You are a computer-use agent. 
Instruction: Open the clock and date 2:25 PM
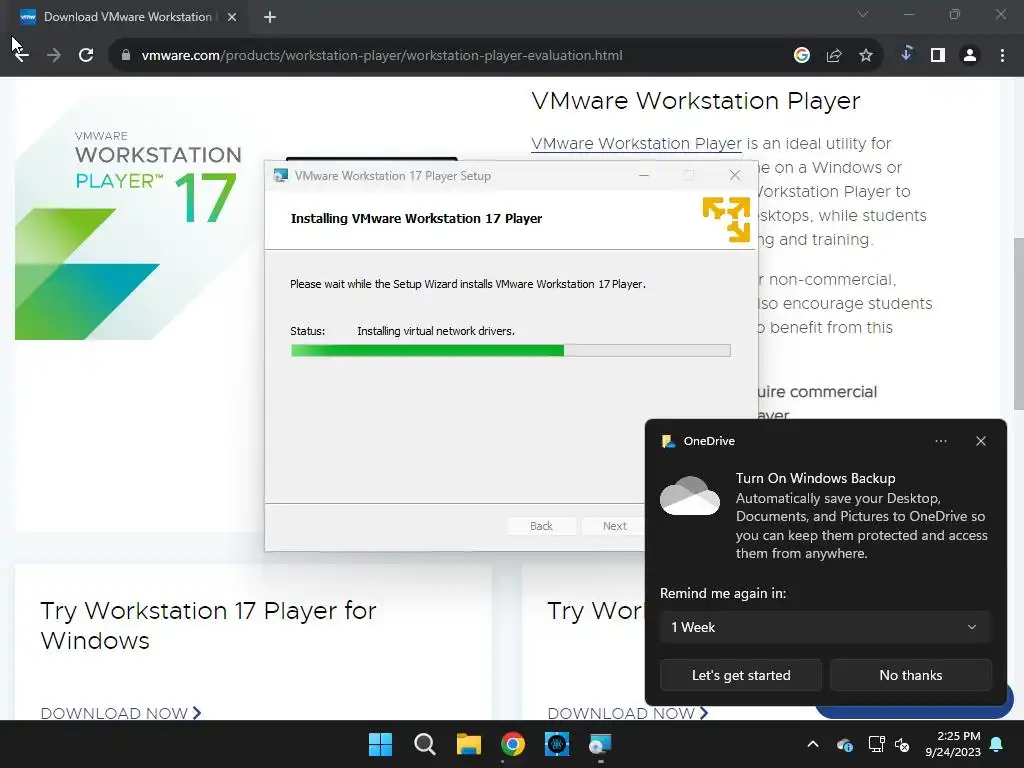953,744
